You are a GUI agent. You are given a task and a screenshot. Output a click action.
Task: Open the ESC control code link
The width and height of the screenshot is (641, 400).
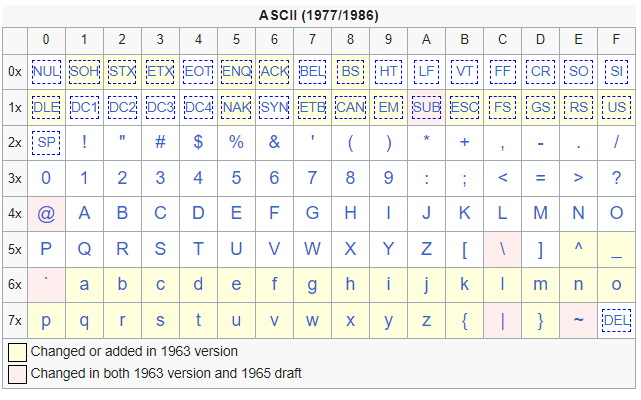pos(464,107)
